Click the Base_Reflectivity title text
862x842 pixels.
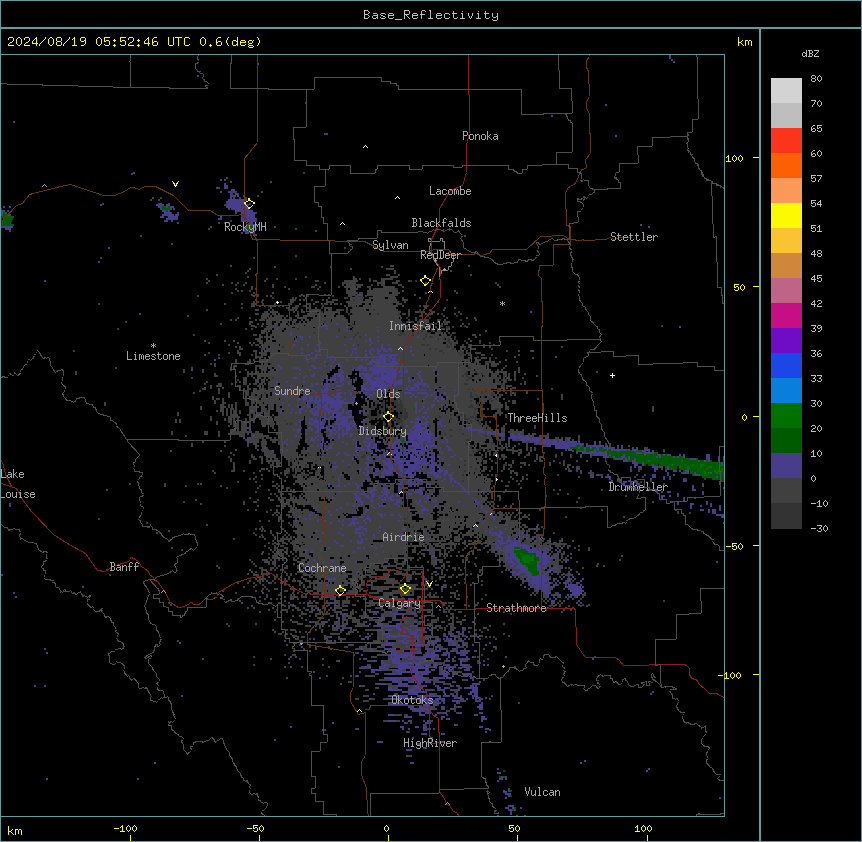[430, 15]
